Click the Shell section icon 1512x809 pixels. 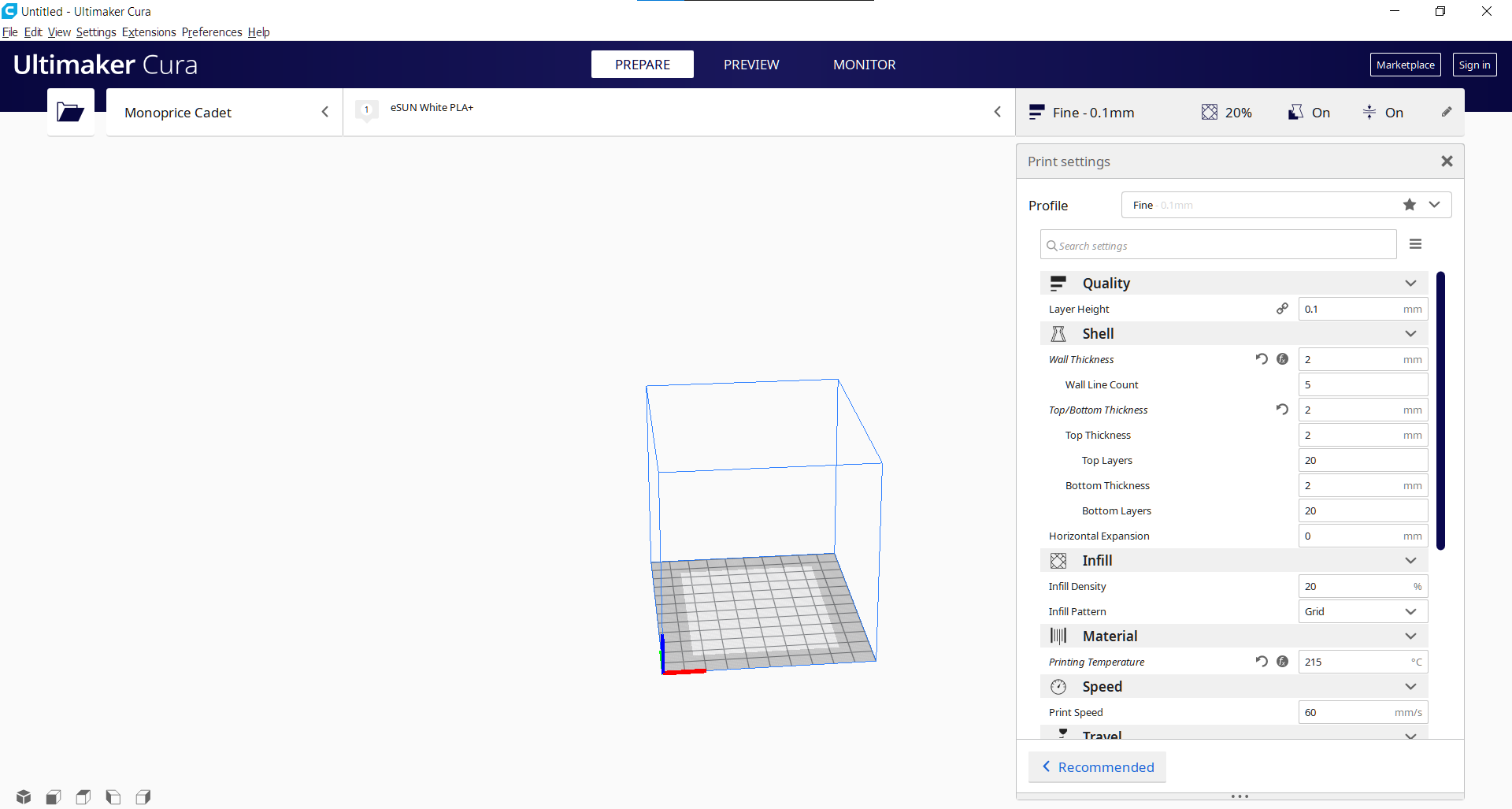tap(1058, 334)
